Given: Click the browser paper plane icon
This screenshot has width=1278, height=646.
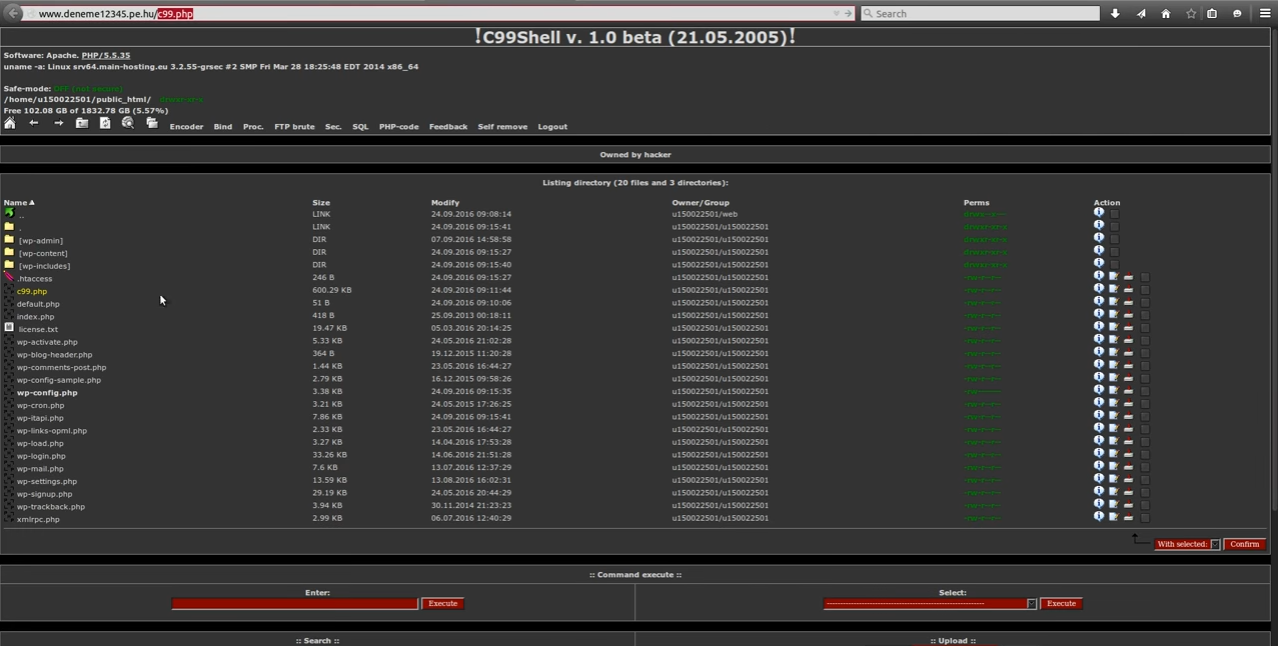Looking at the screenshot, I should click(1140, 13).
